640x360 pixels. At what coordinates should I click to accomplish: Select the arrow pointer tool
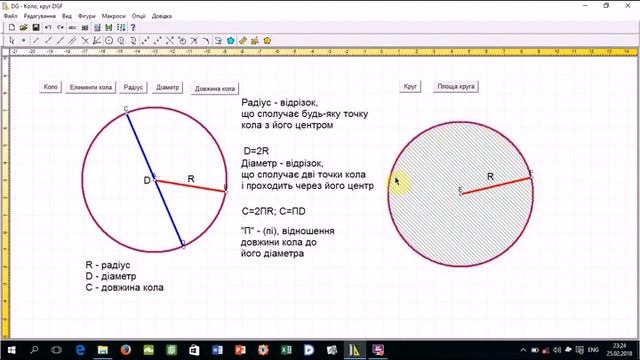11,40
